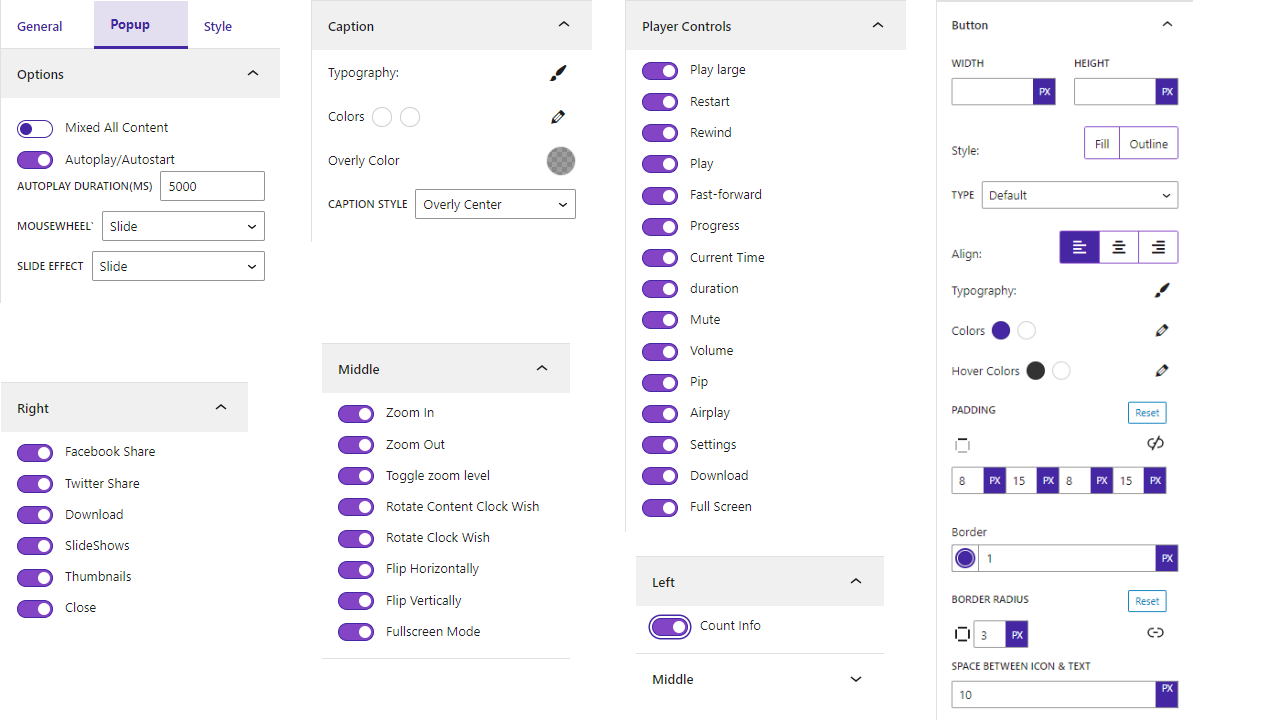Disable Play large toggle
Viewport: 1280px width, 720px height.
660,71
